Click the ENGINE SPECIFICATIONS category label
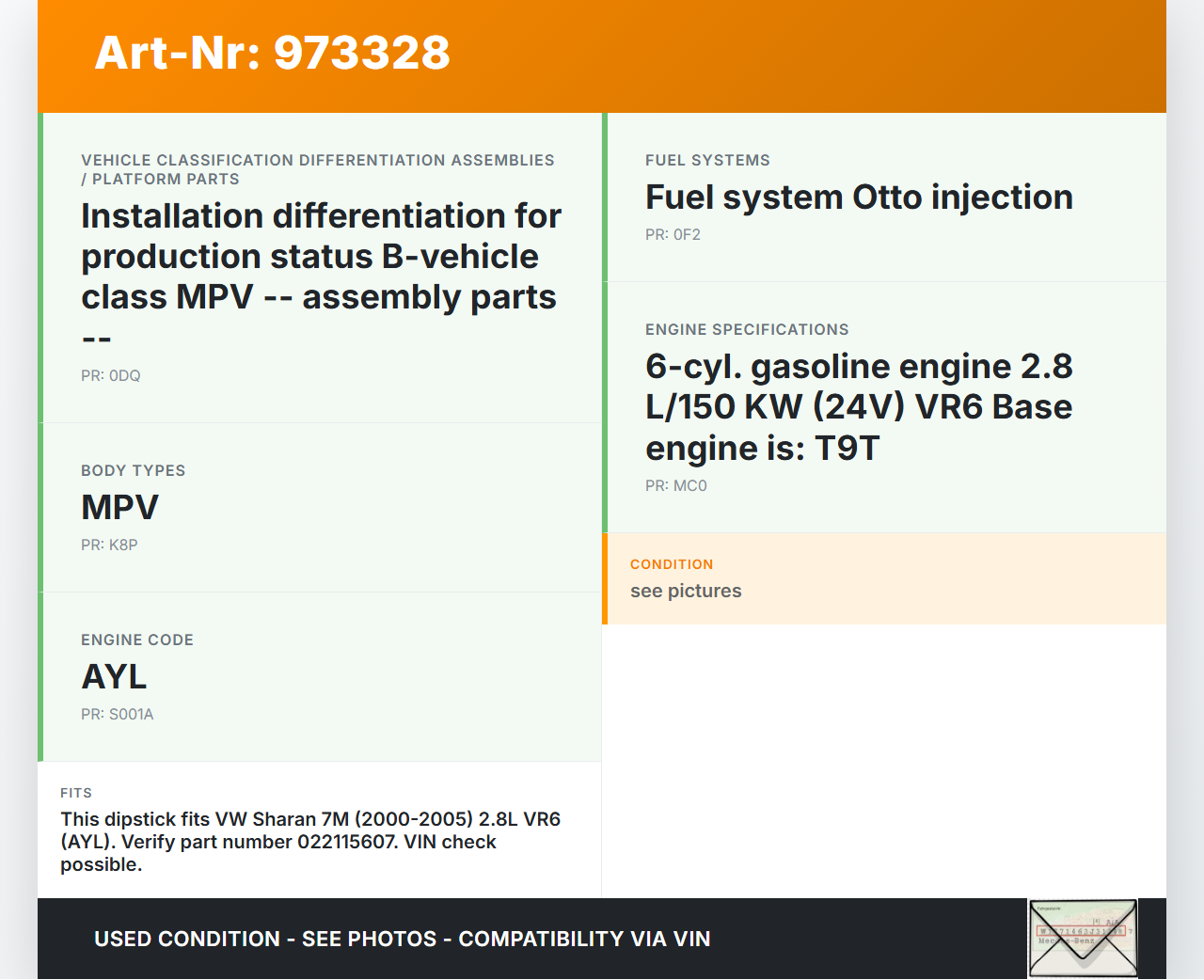 747,329
